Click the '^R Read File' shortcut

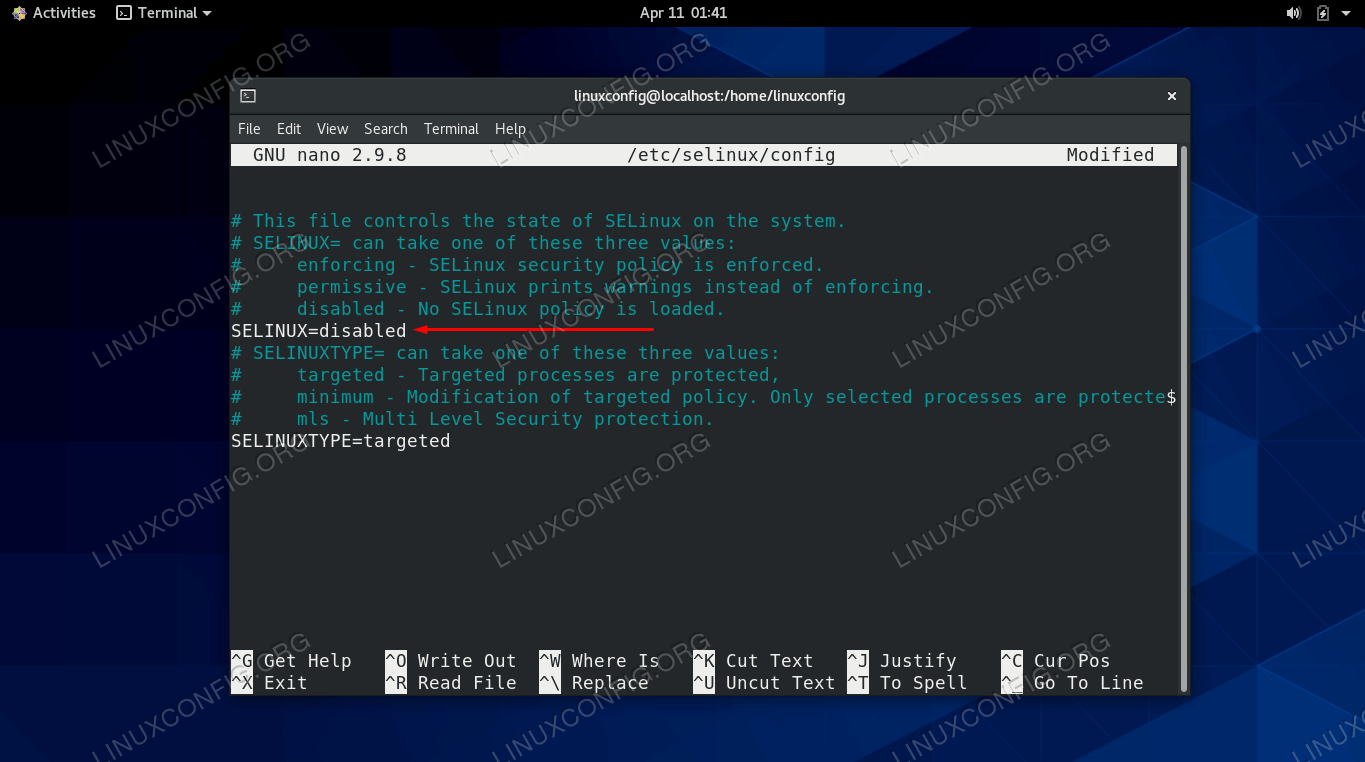(x=451, y=683)
